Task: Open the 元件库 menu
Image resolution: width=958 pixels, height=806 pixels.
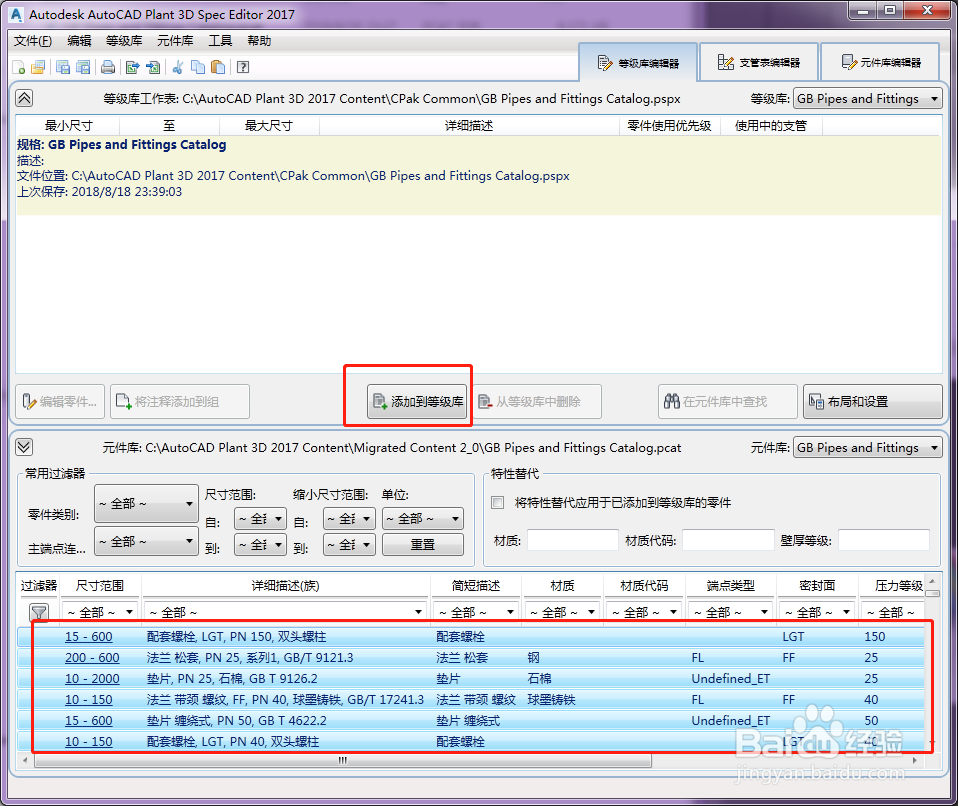Action: pyautogui.click(x=175, y=41)
